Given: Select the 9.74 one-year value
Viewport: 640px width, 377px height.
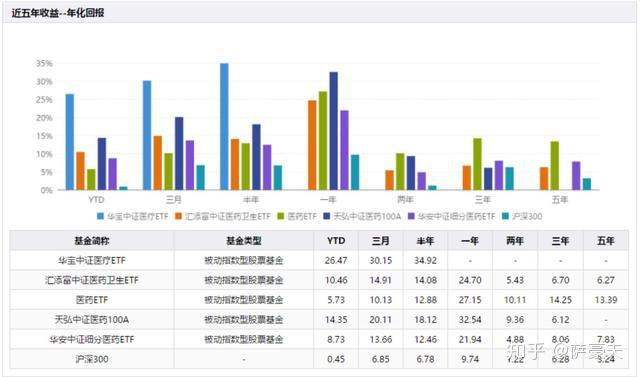Looking at the screenshot, I should point(470,359).
